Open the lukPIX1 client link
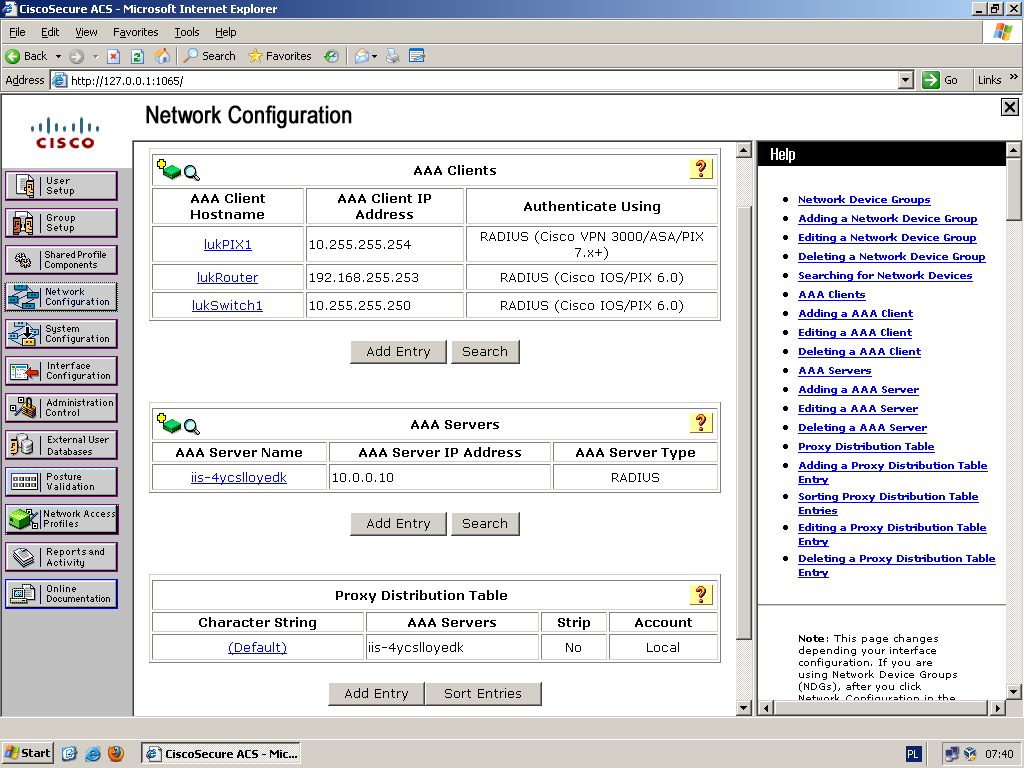Screen dimensions: 1024x768 pos(227,244)
